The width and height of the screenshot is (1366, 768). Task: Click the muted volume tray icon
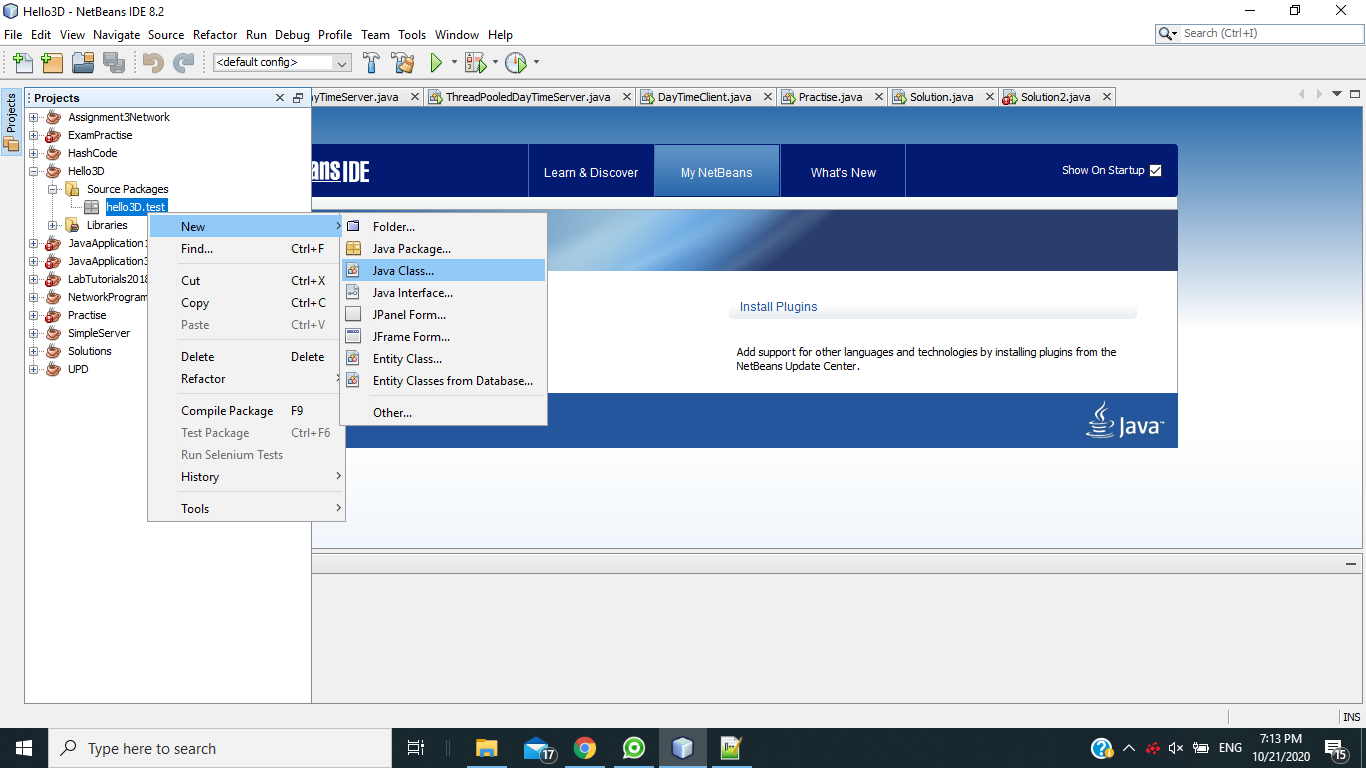coord(1176,748)
